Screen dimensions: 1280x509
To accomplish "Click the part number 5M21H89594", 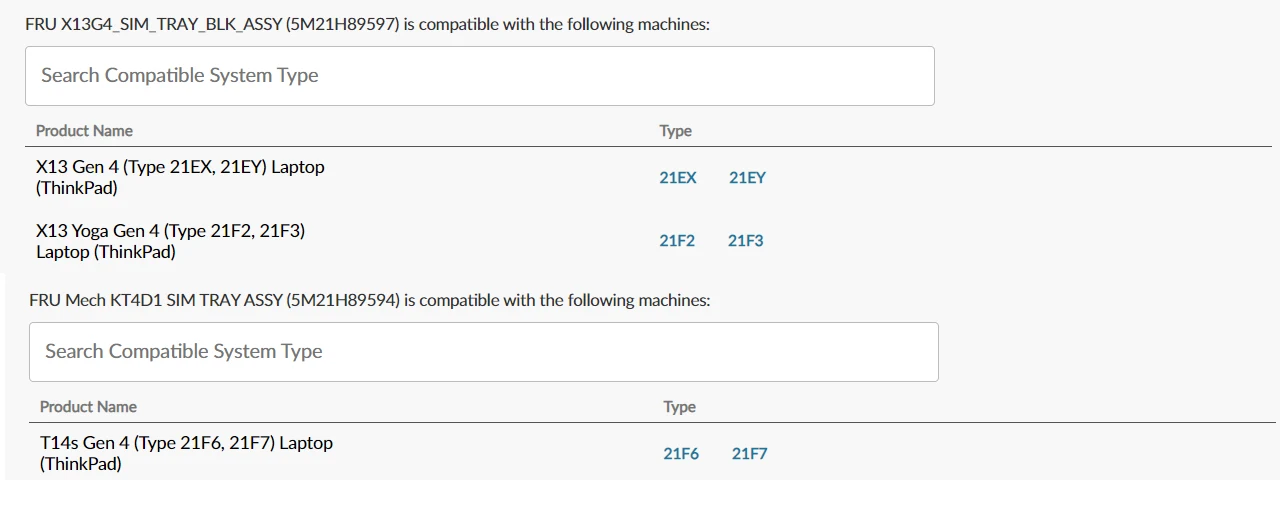I will click(x=343, y=300).
